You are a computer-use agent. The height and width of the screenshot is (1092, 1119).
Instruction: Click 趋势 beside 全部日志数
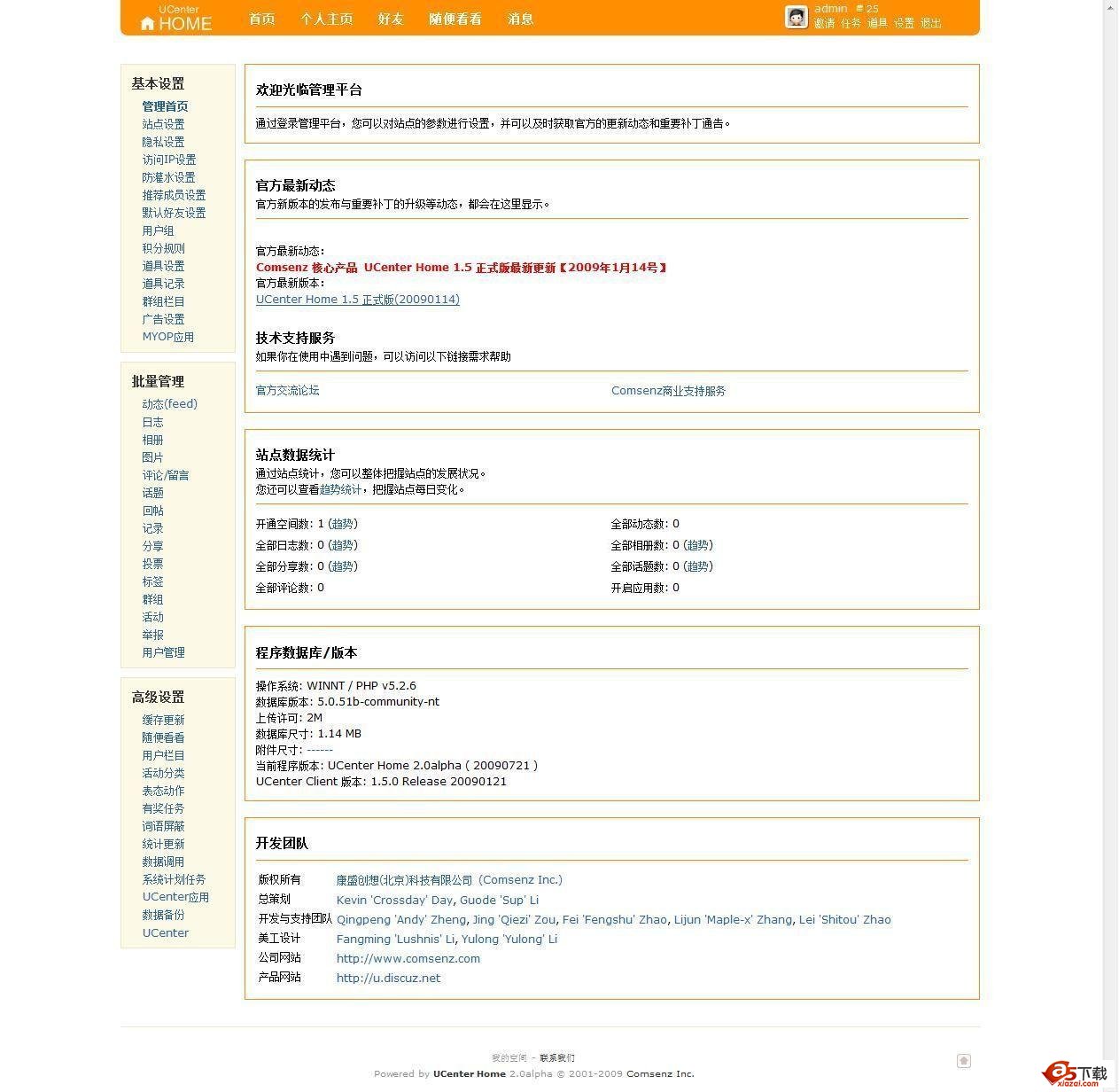coord(342,545)
